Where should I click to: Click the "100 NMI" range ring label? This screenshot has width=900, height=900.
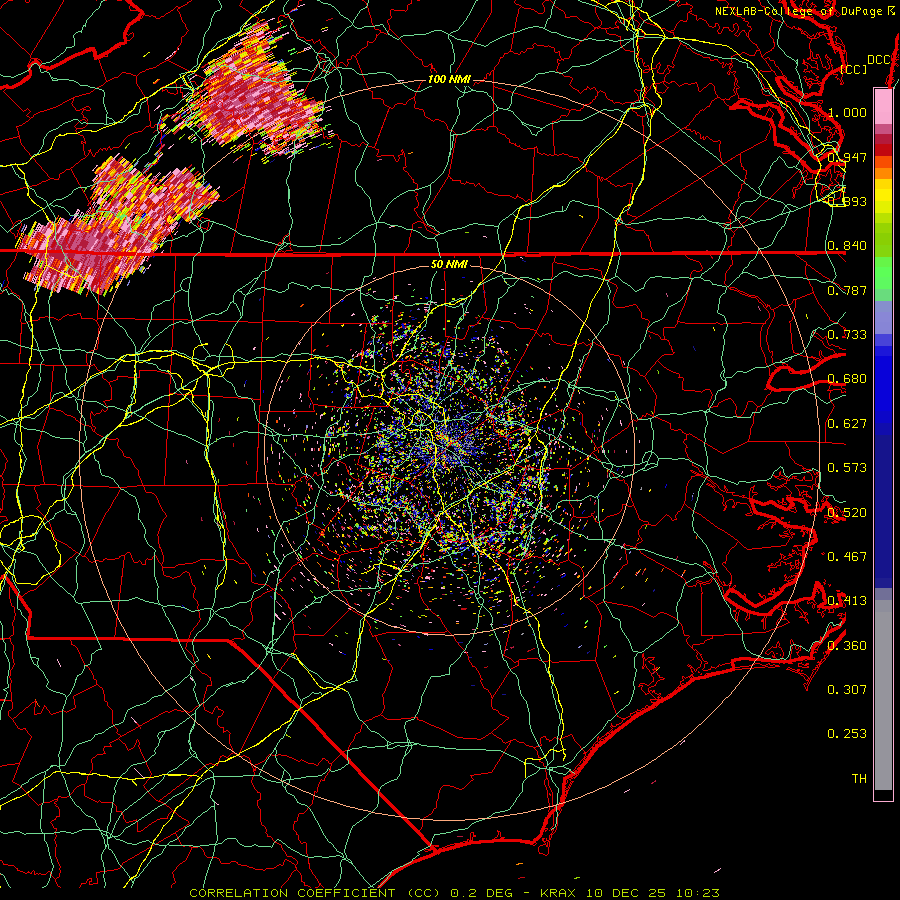pyautogui.click(x=449, y=79)
